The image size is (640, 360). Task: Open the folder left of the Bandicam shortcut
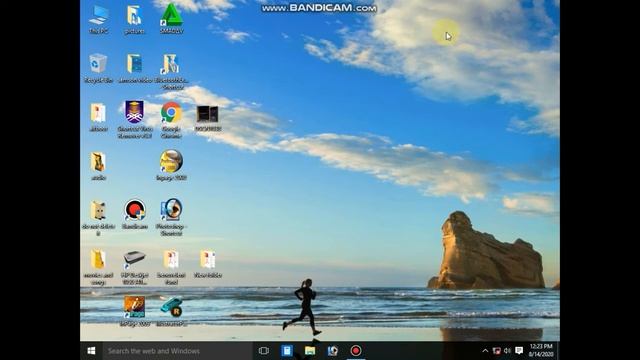[98, 217]
